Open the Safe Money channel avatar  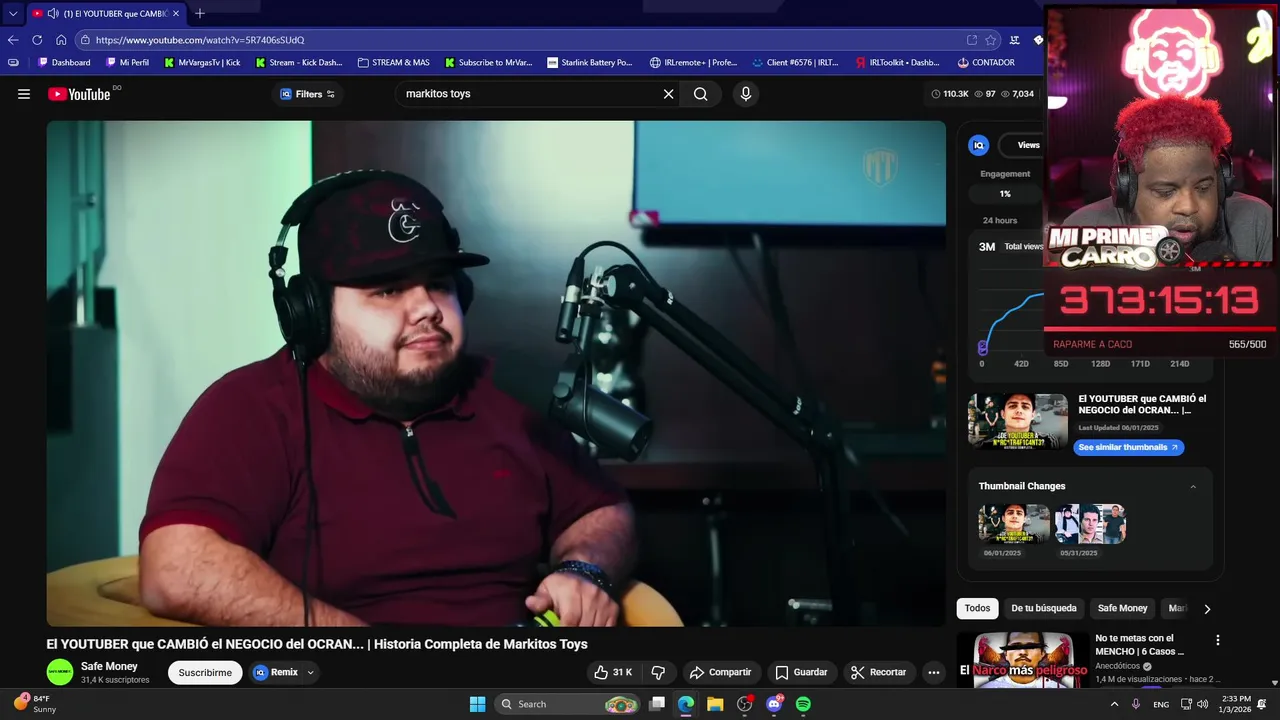tap(60, 672)
